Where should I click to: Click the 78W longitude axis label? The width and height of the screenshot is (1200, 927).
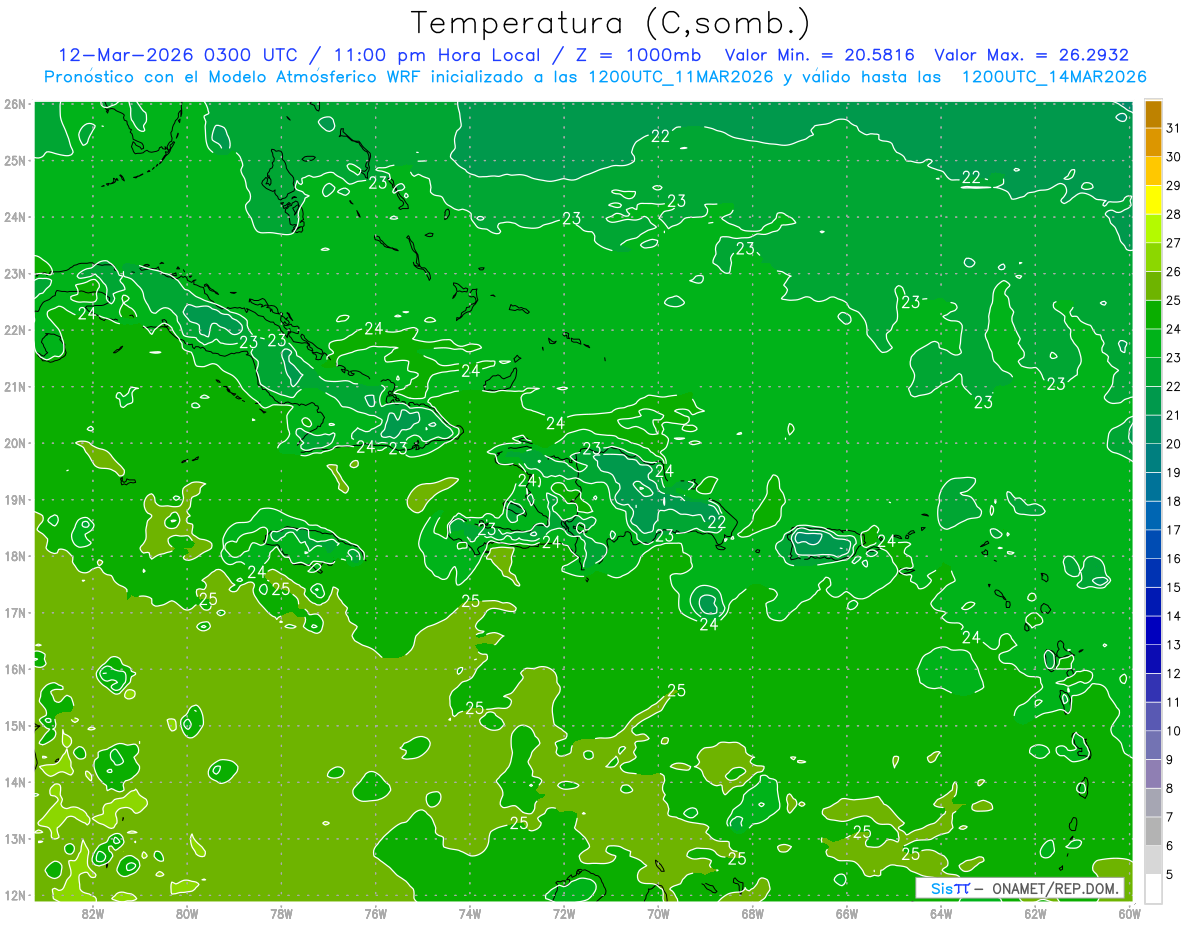(281, 913)
